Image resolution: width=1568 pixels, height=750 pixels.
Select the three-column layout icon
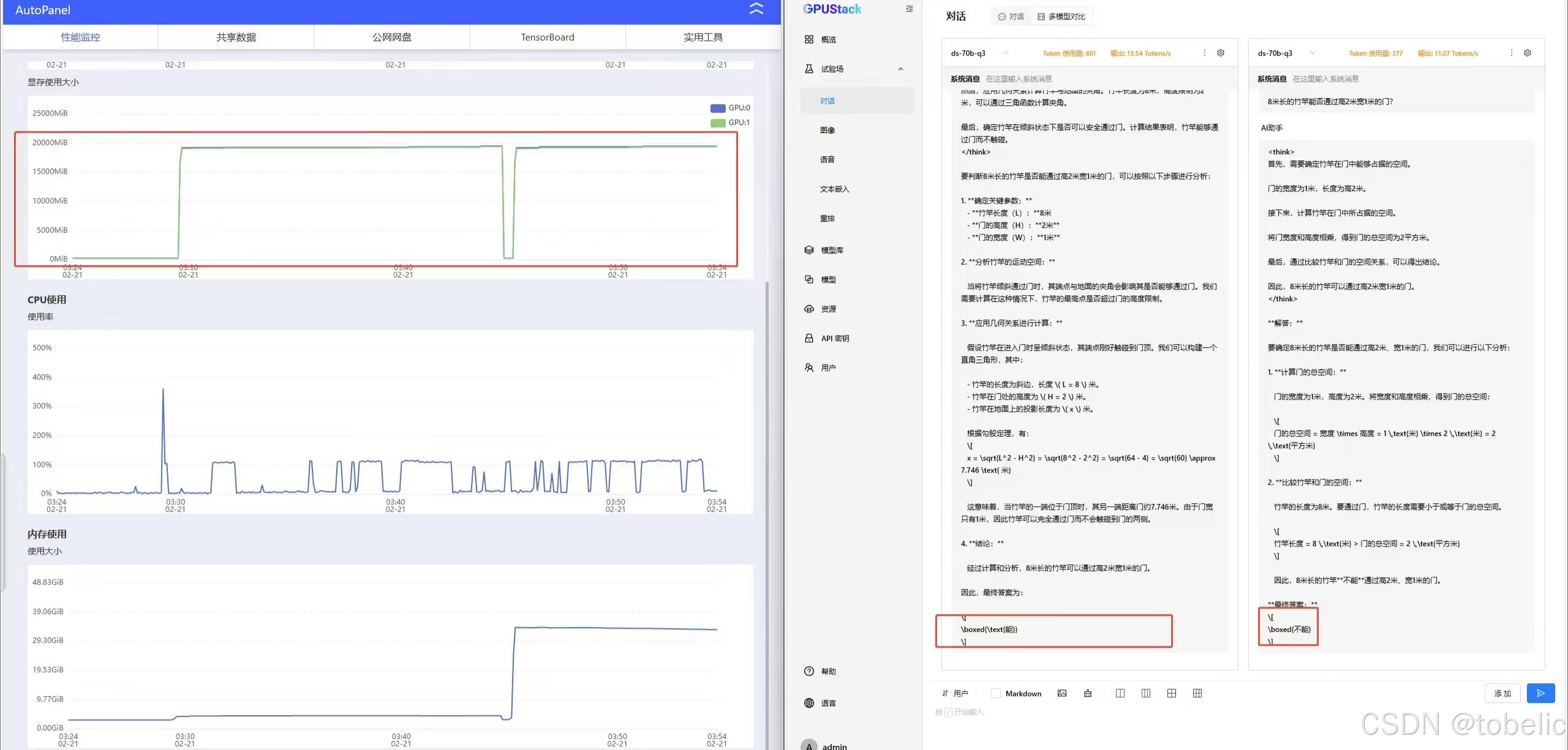coord(1146,693)
